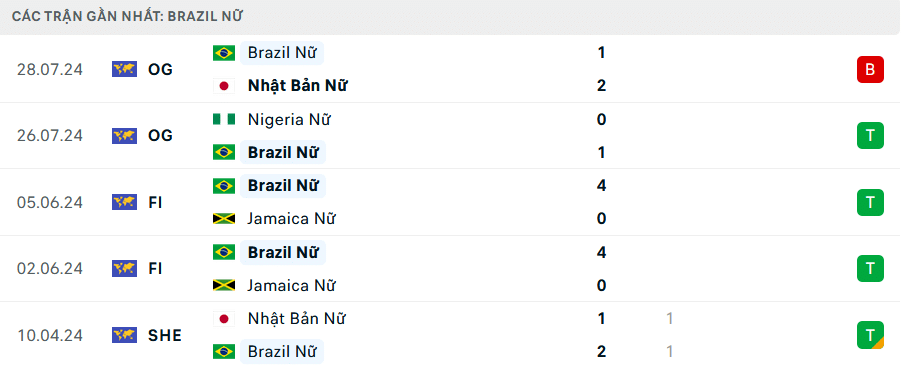903x377 pixels.
Task: Click Japan flag in the 28.07.24 match
Action: [223, 86]
